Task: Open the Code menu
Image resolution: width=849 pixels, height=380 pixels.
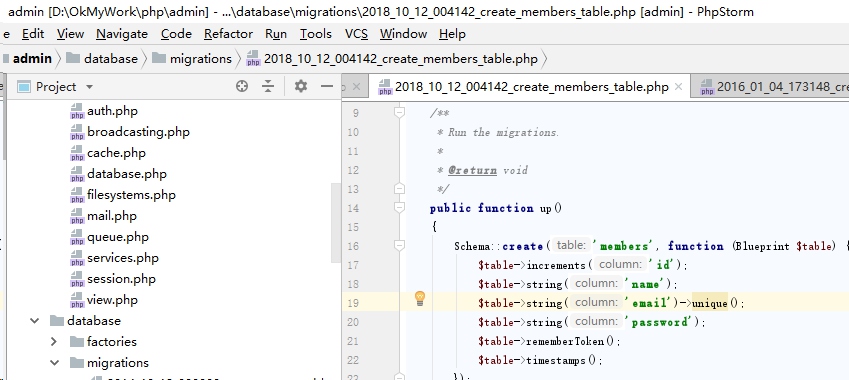Action: [176, 34]
